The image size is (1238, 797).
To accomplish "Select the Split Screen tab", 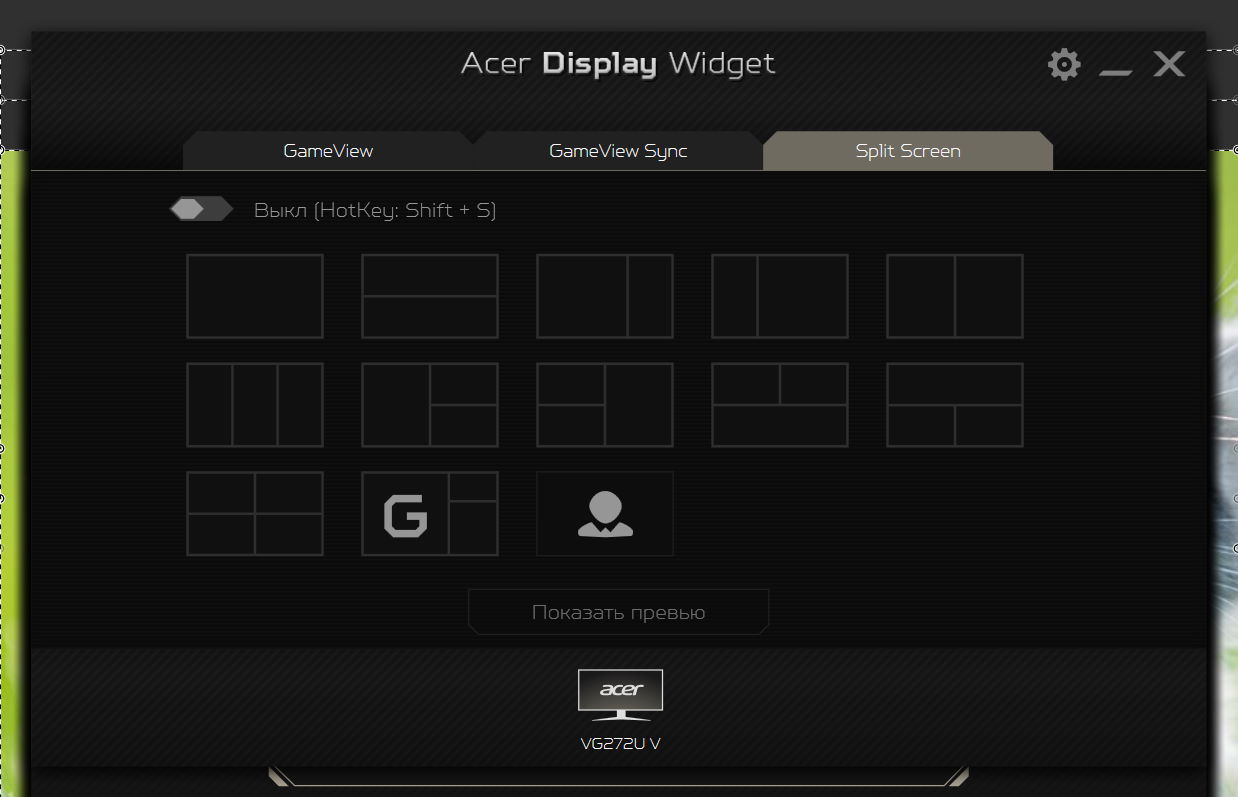I will pyautogui.click(x=908, y=151).
